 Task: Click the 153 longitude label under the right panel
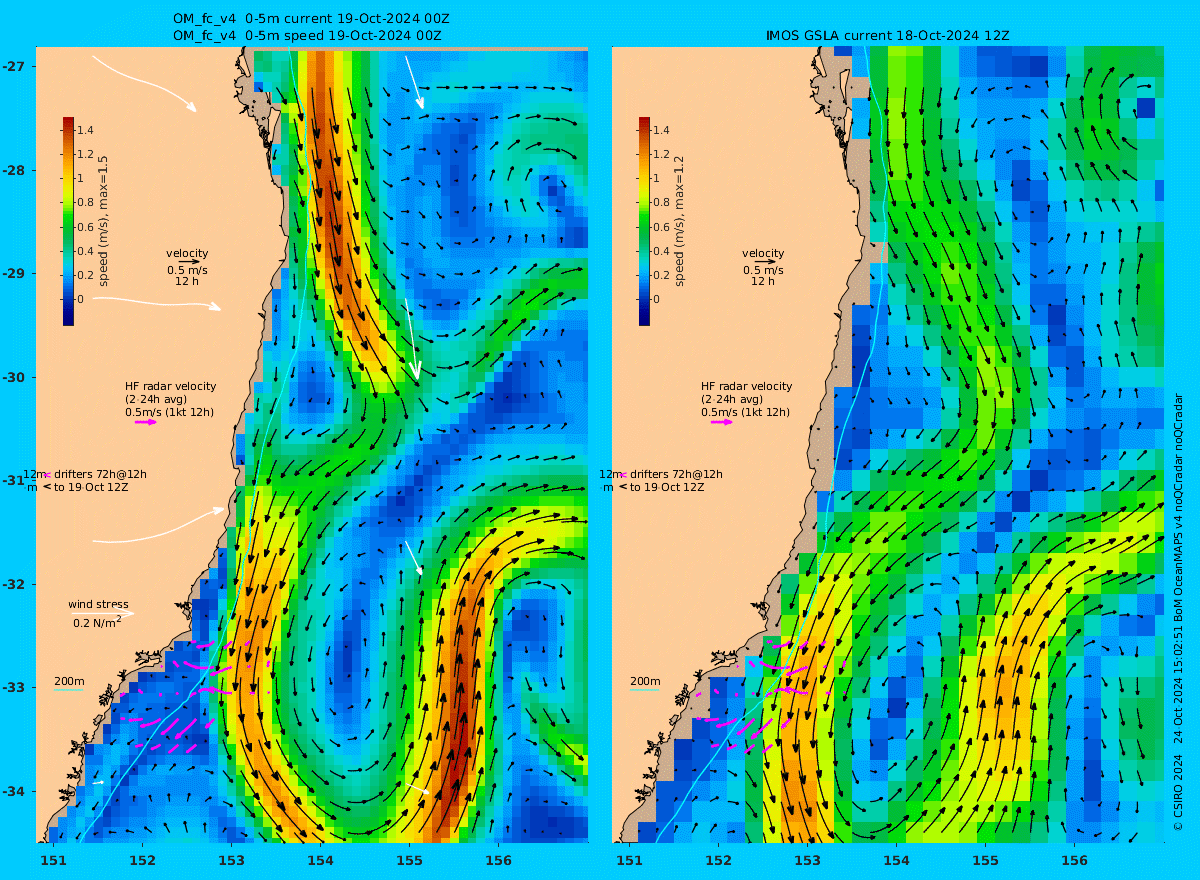807,860
